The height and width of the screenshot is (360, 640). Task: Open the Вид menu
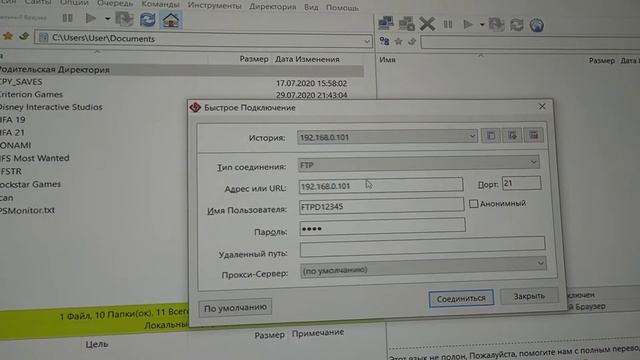click(x=311, y=7)
